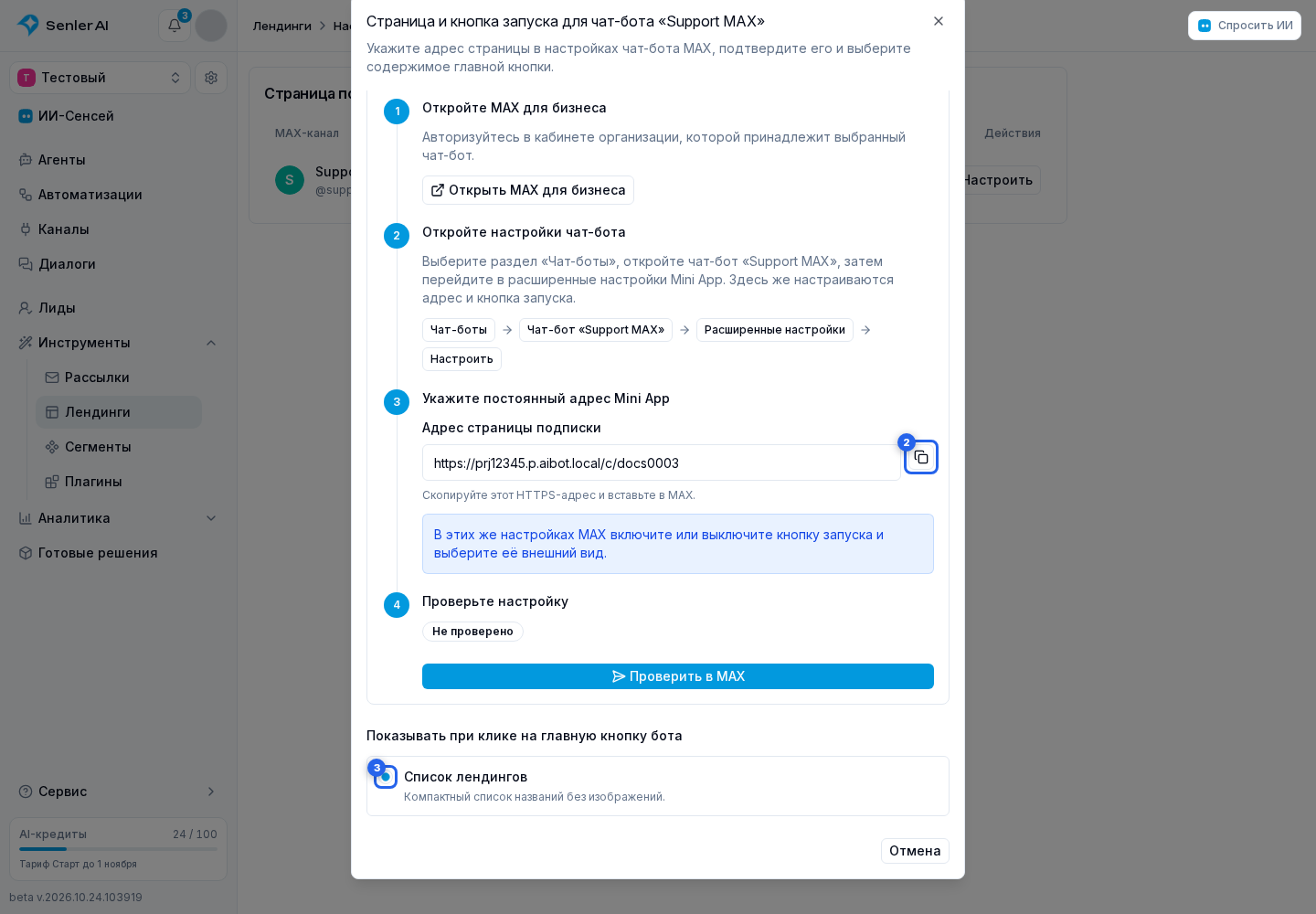Open the Тестовый project switcher
Screen dimensions: 1316x914
(x=101, y=78)
